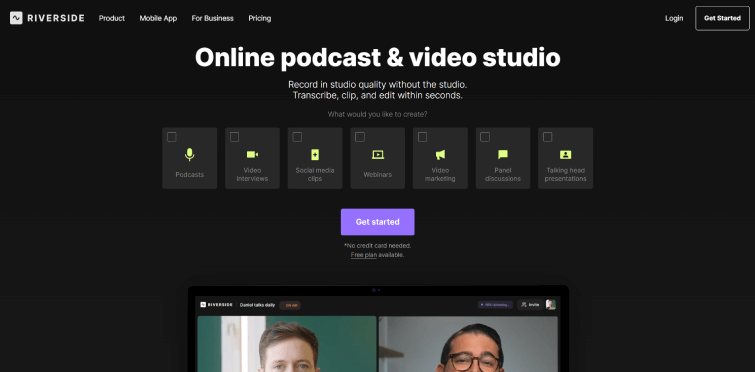Tick the Social media clips checkbox
755x372 pixels.
(x=297, y=137)
